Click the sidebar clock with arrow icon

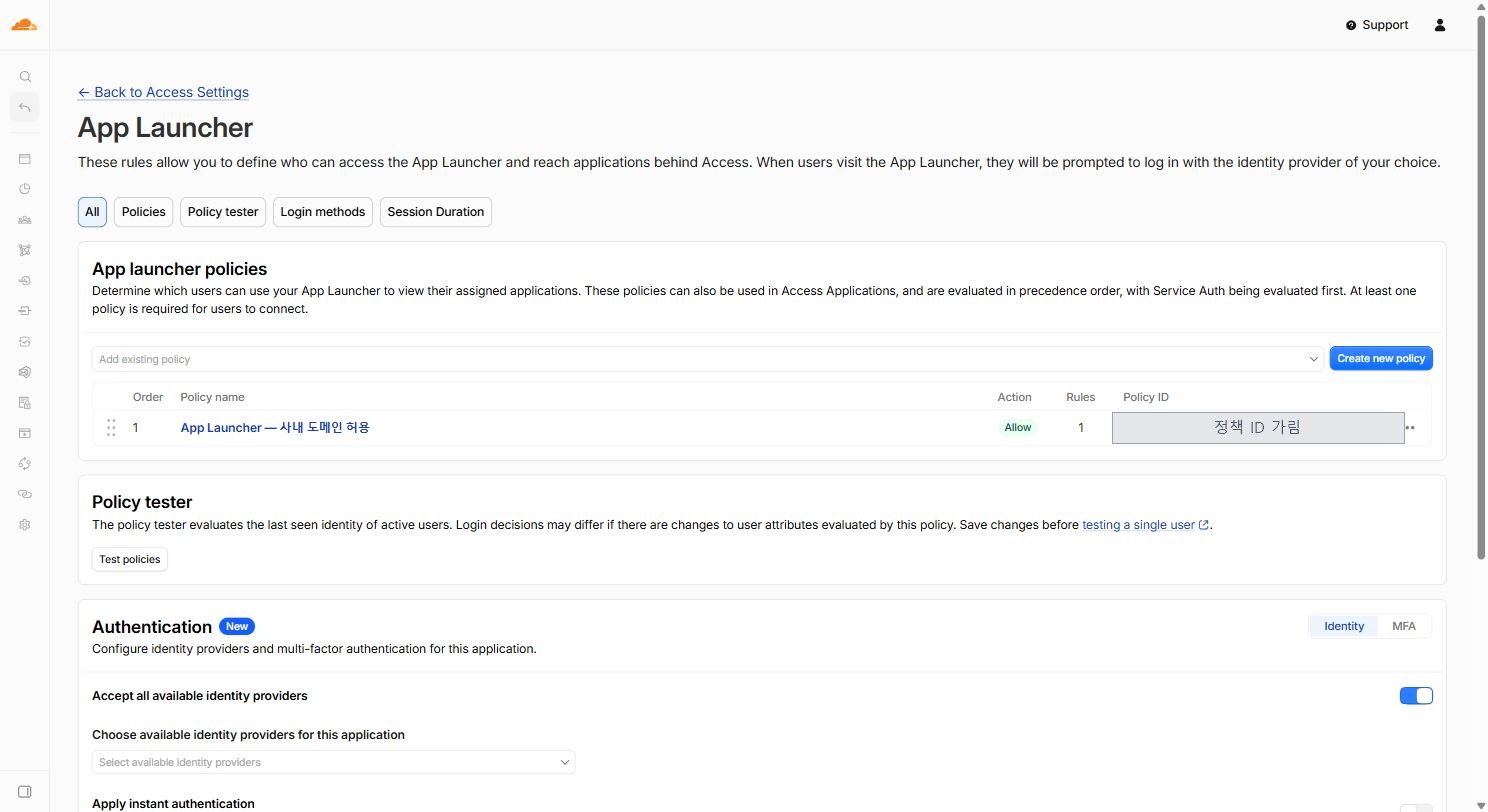click(x=25, y=281)
